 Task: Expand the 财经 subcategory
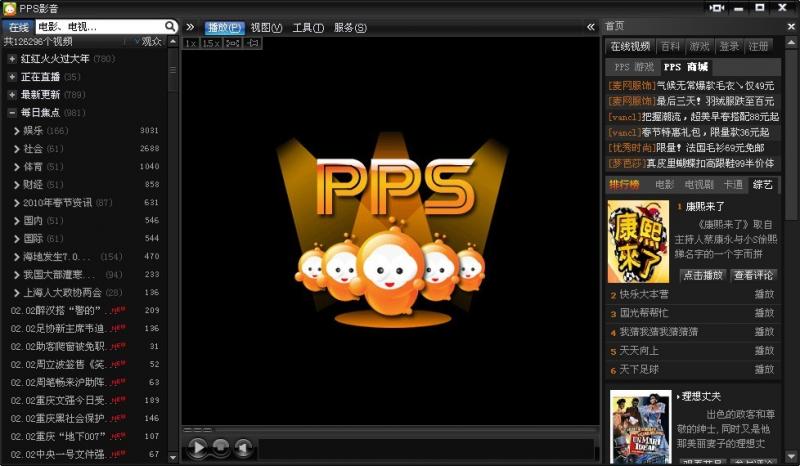click(x=17, y=184)
